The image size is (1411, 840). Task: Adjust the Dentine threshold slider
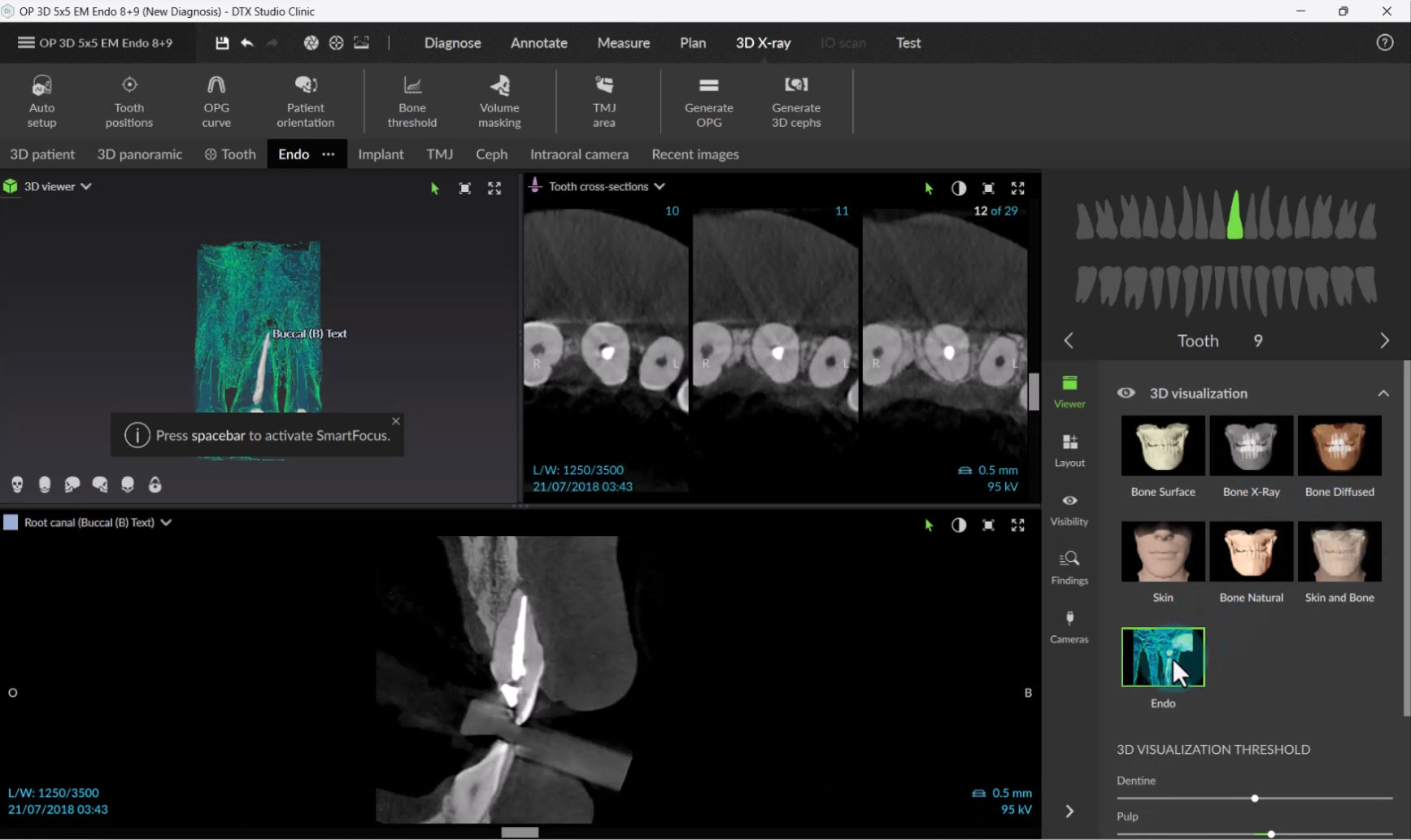pyautogui.click(x=1254, y=799)
